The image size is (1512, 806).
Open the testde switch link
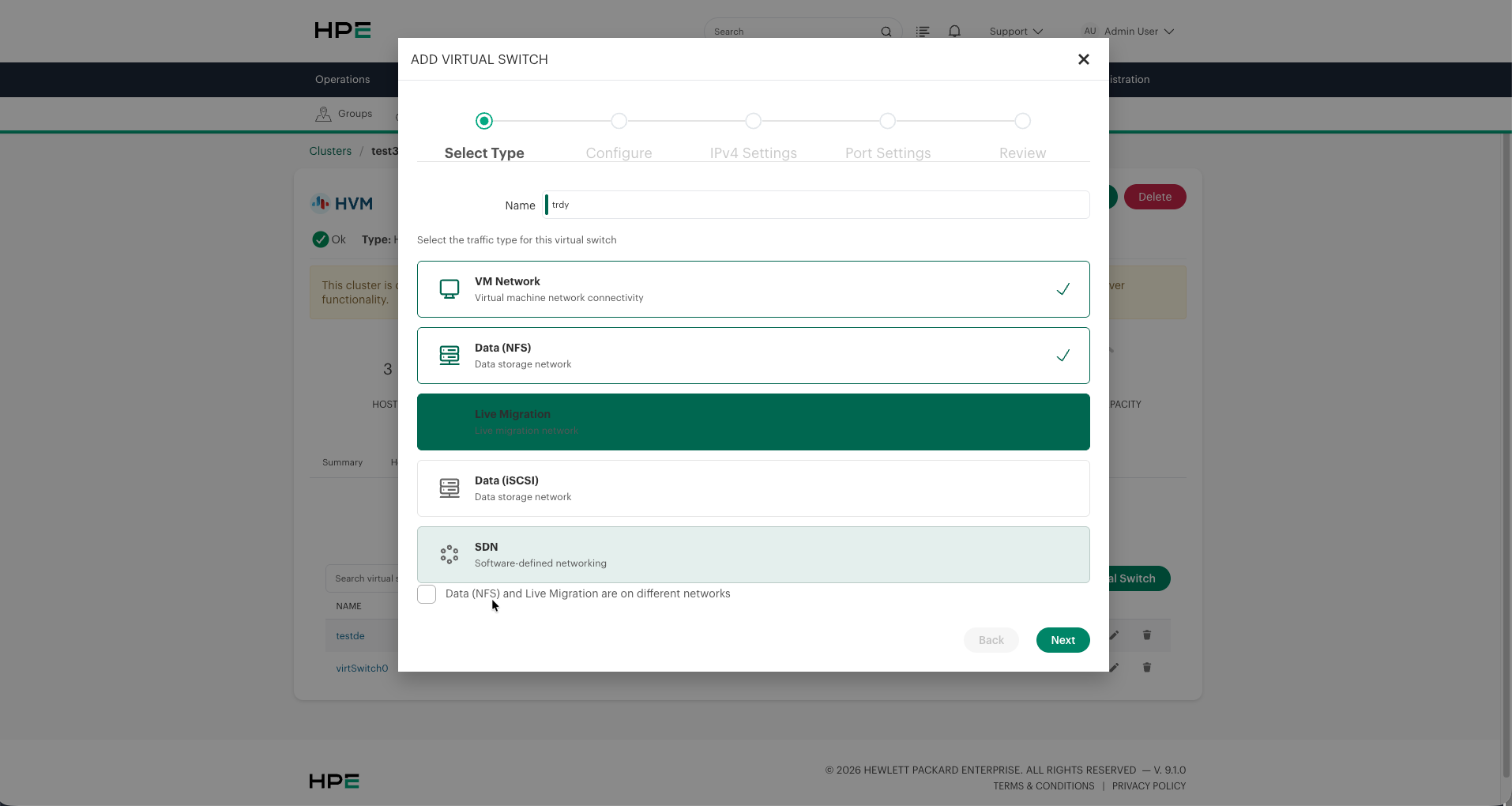point(350,636)
